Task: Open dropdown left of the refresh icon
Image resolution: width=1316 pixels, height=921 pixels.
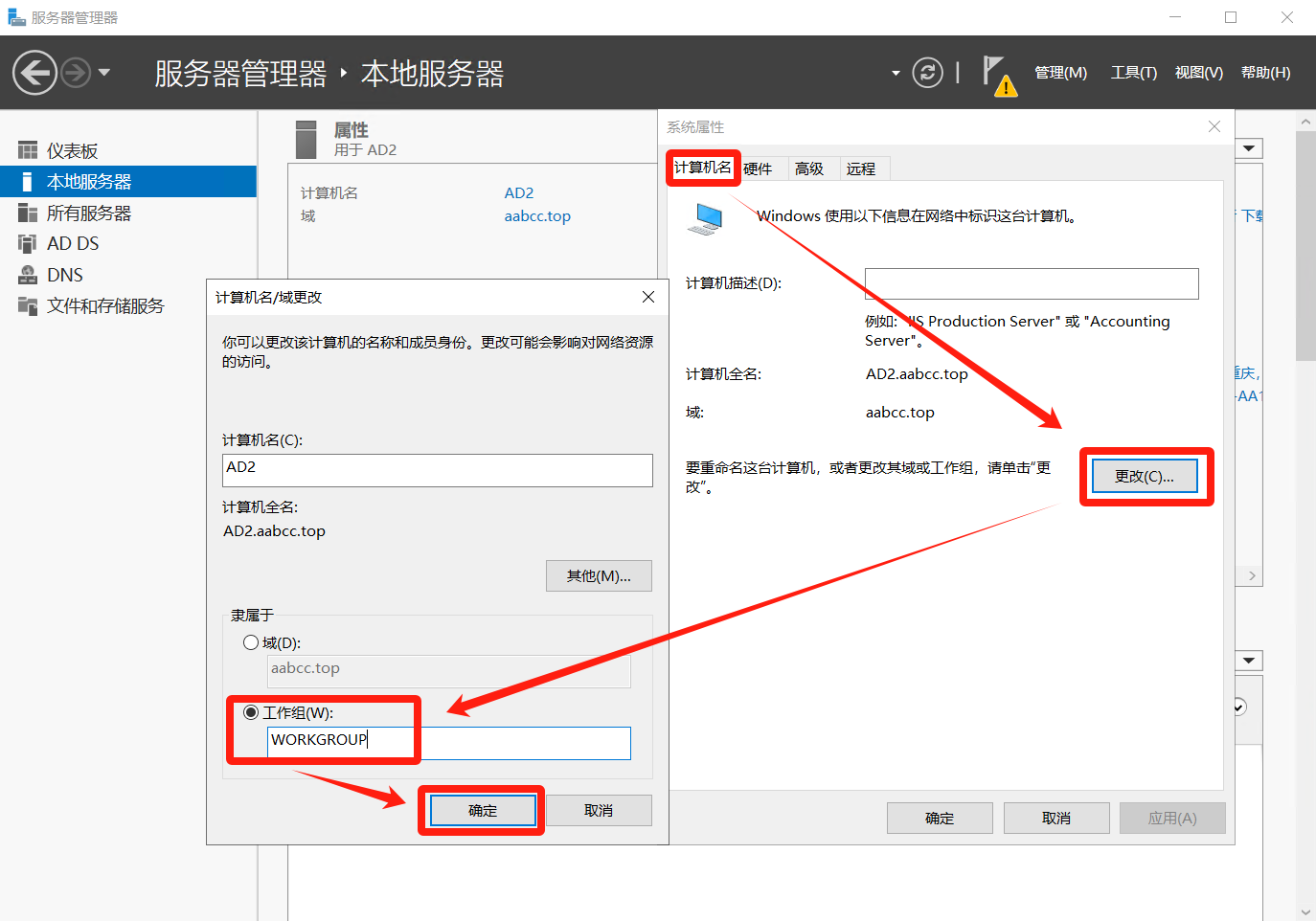Action: (896, 73)
